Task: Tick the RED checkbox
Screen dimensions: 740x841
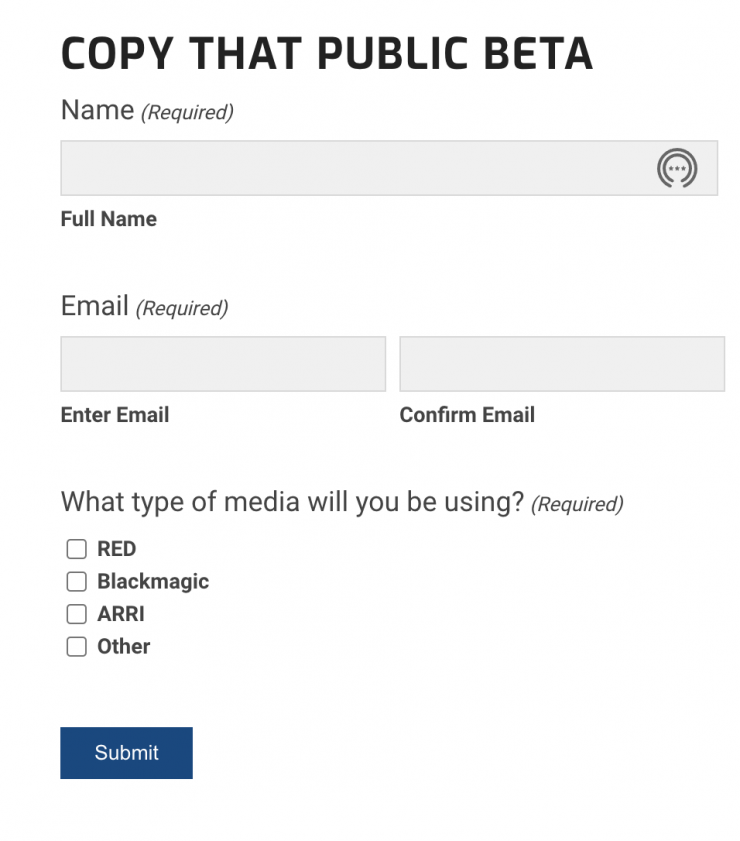Action: (77, 549)
